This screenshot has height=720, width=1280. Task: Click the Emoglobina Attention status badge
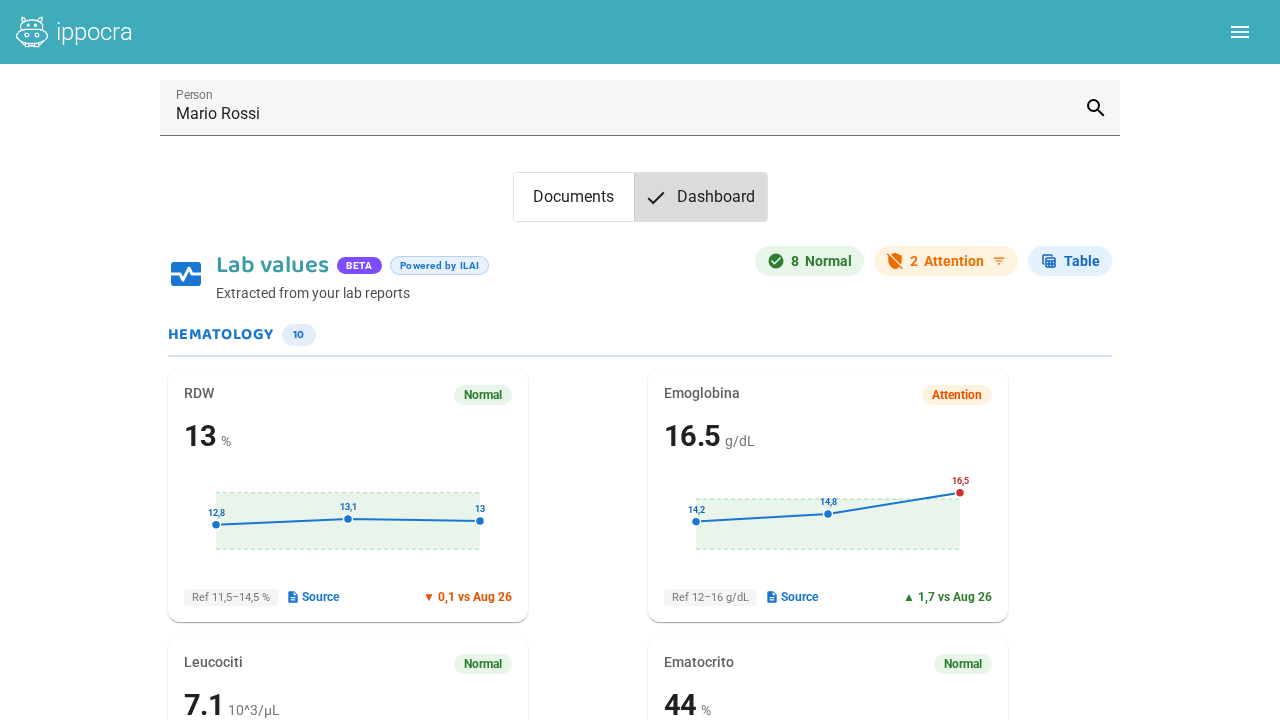(957, 395)
